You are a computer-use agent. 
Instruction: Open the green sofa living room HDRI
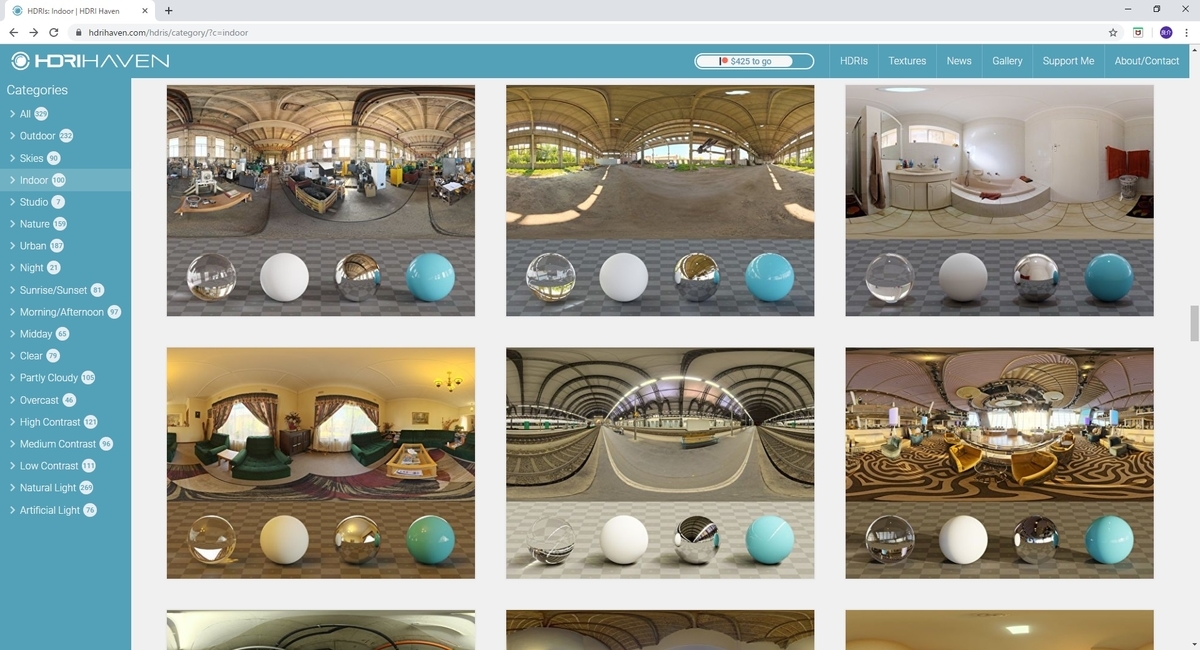click(x=321, y=463)
